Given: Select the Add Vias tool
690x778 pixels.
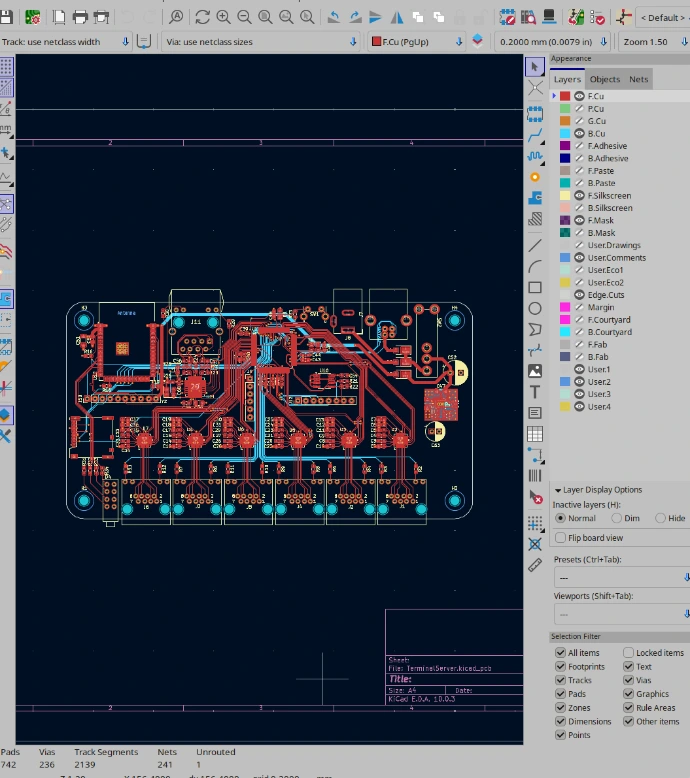Looking at the screenshot, I should pyautogui.click(x=535, y=177).
